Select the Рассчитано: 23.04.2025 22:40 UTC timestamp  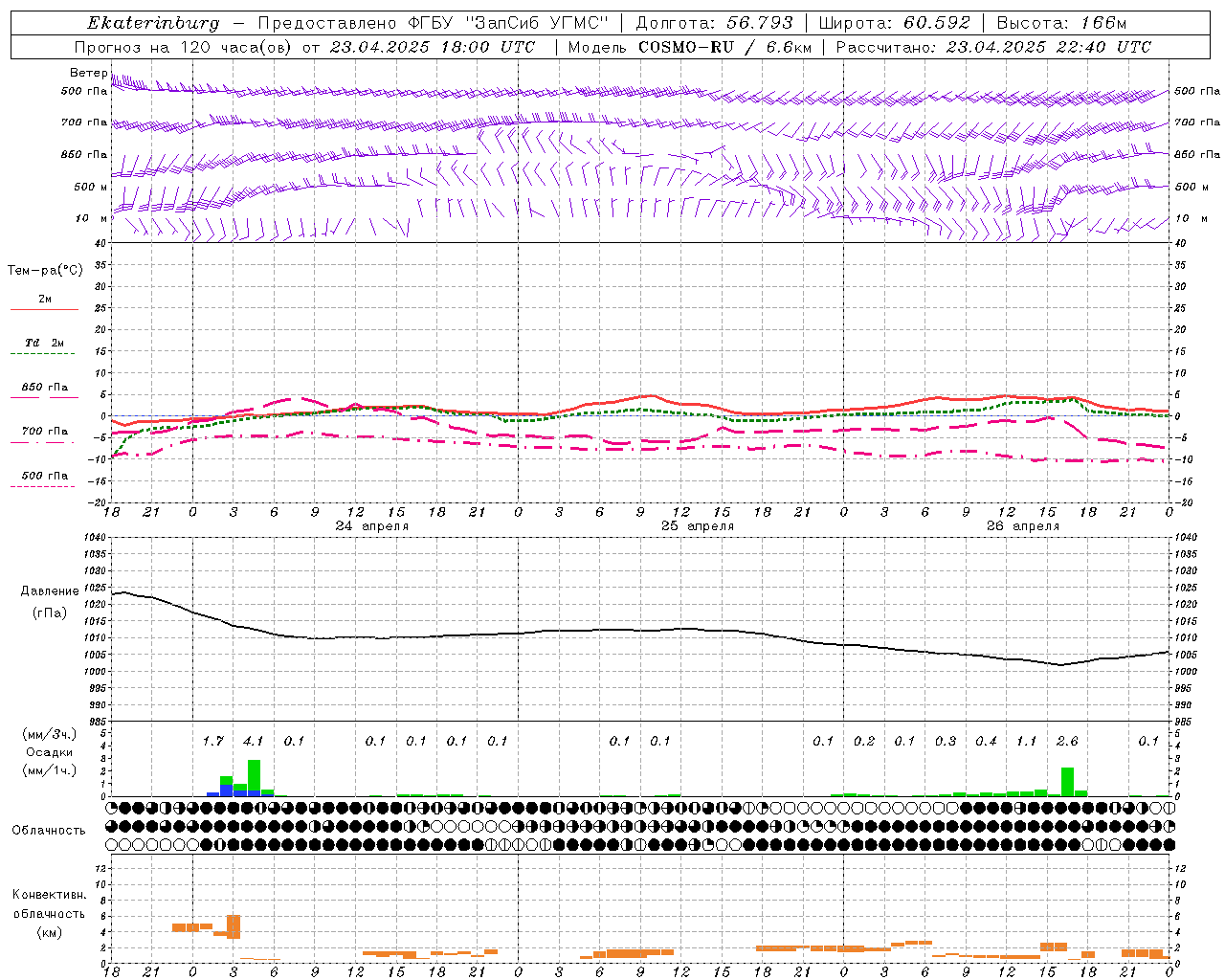[993, 47]
